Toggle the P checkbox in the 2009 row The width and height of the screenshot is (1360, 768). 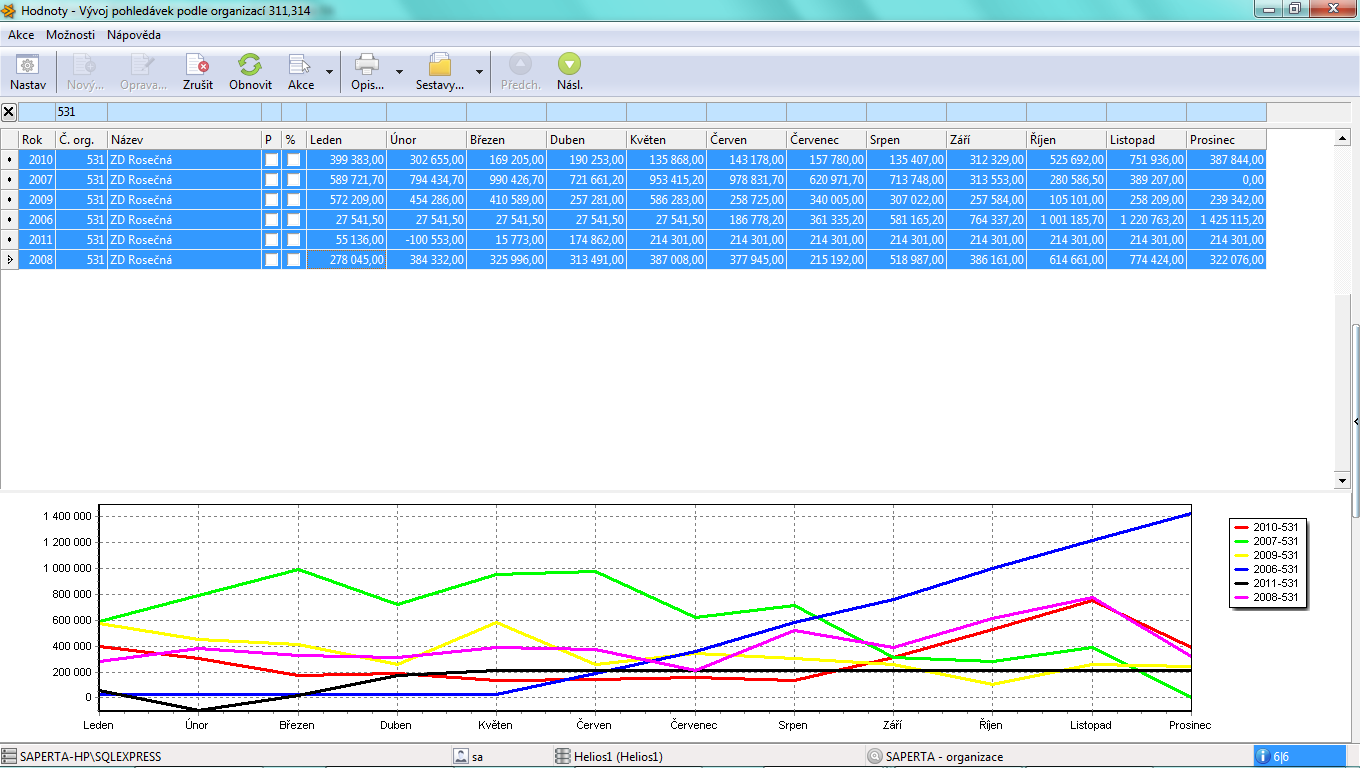pos(271,199)
